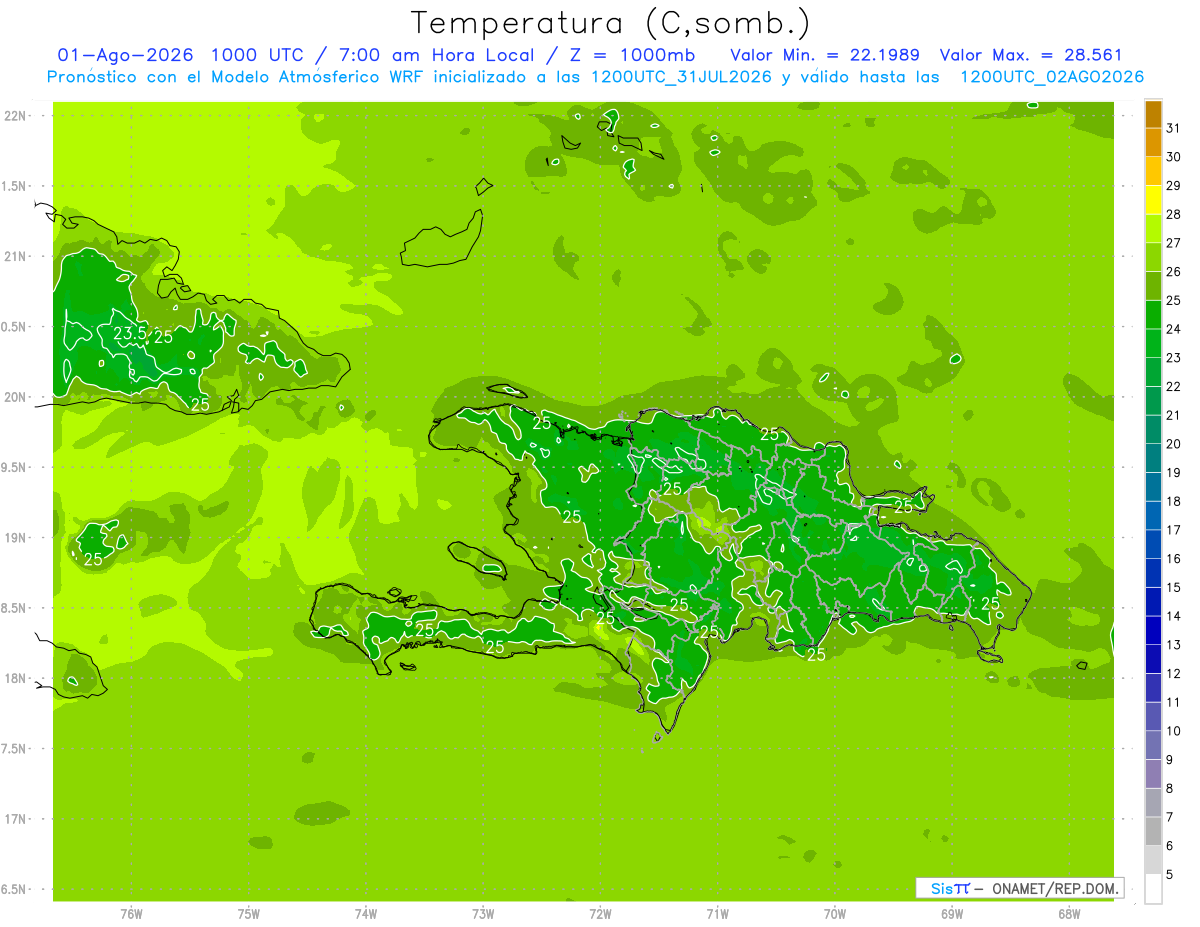
Task: Click the valid-until time "1200UTC_02AGO2026"
Action: pyautogui.click(x=1052, y=77)
